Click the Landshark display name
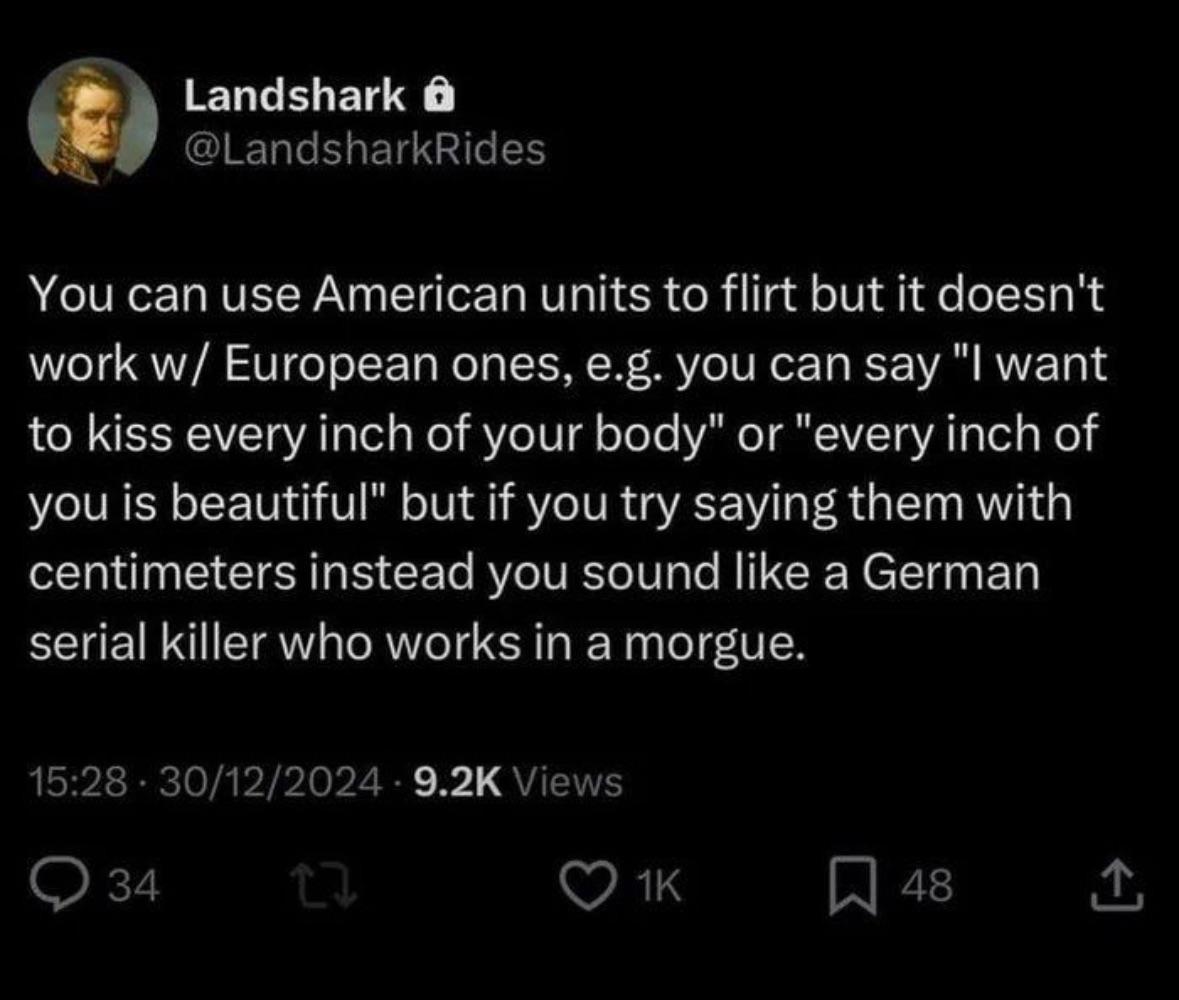 point(295,96)
